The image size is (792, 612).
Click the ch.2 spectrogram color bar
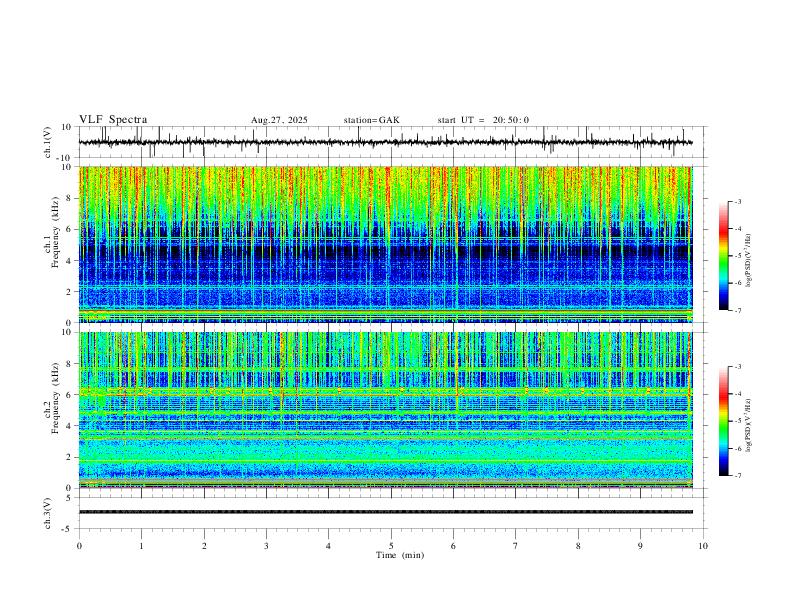(x=723, y=421)
